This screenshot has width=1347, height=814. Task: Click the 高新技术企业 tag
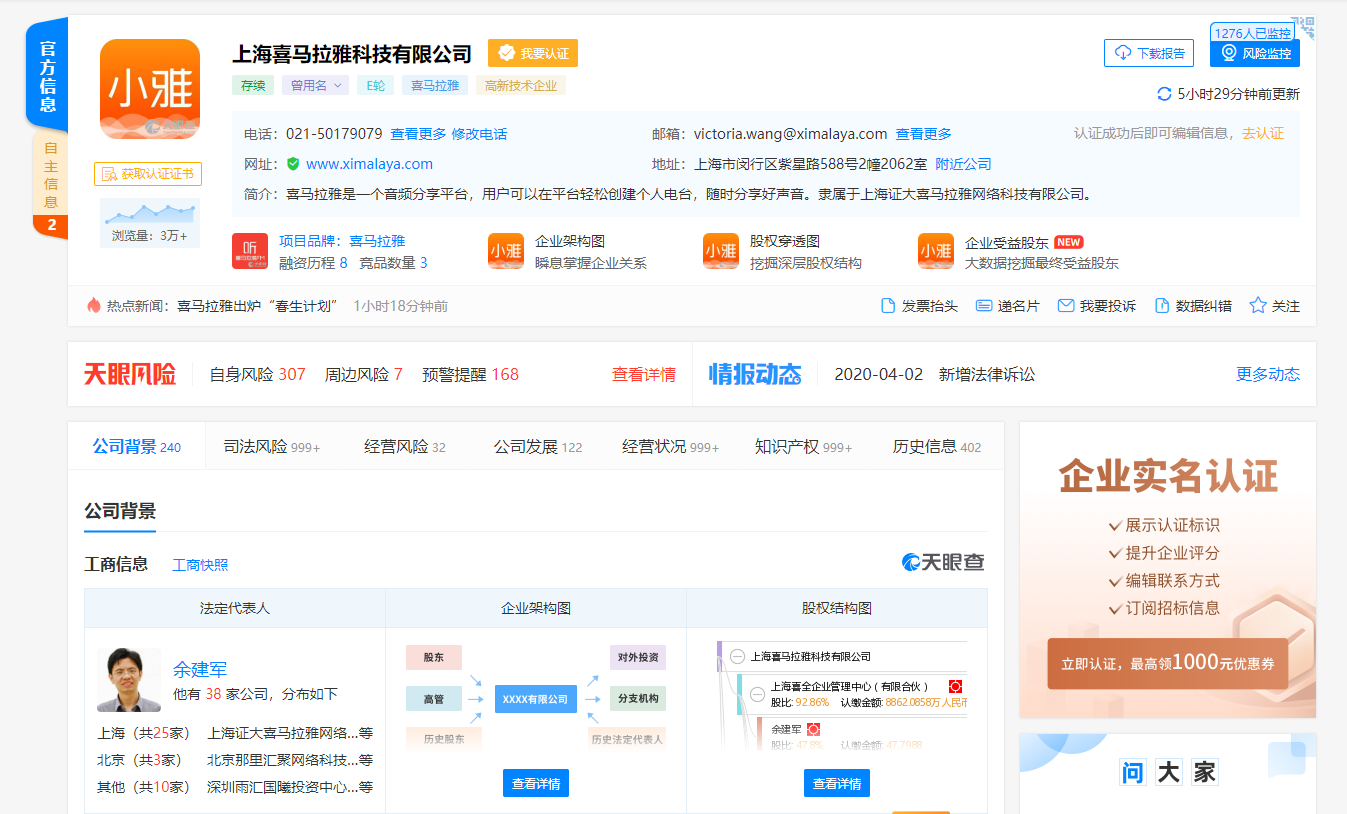[x=521, y=85]
